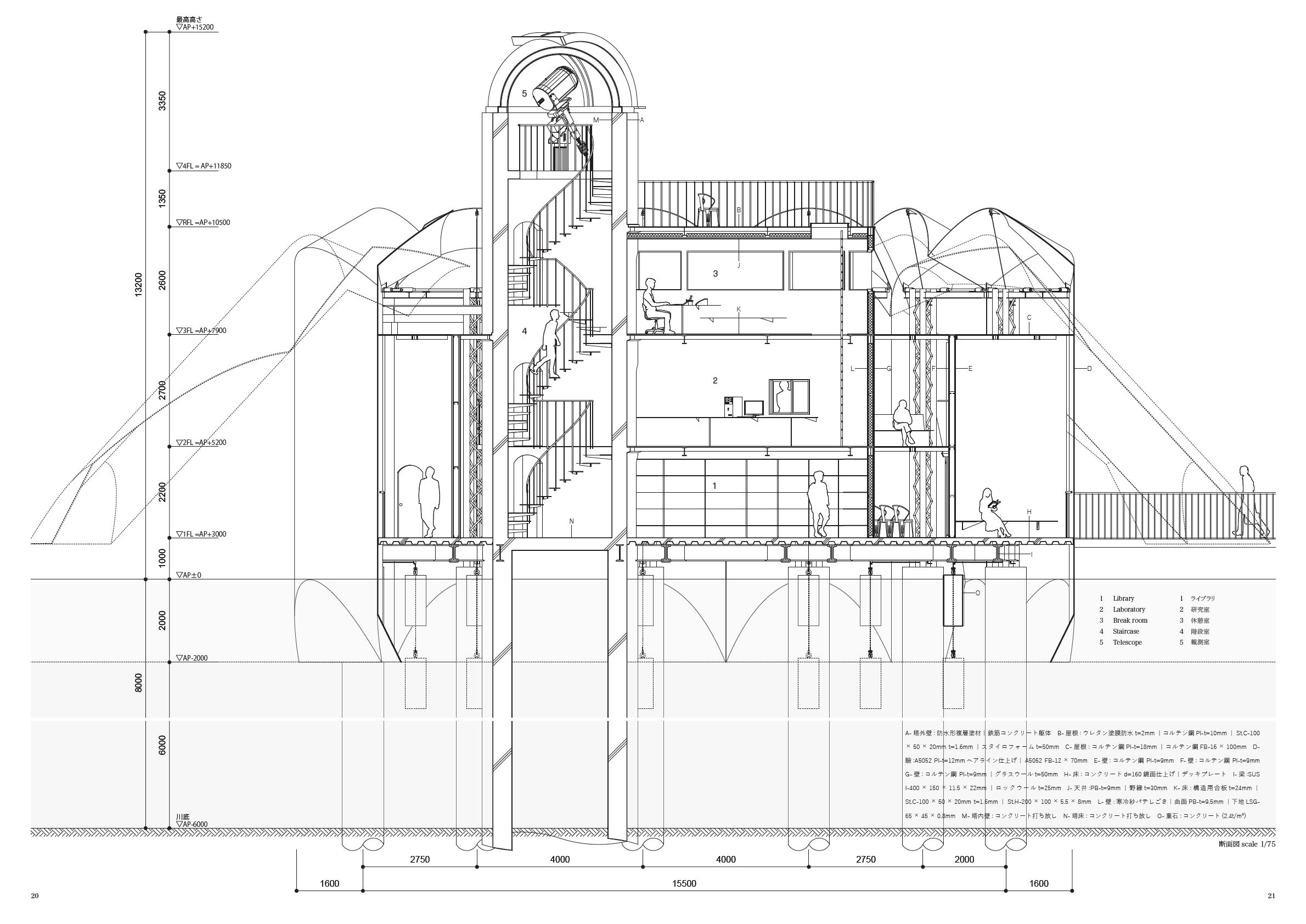The image size is (1306, 924).
Task: Click room number 3 in the break room
Action: pyautogui.click(x=716, y=274)
